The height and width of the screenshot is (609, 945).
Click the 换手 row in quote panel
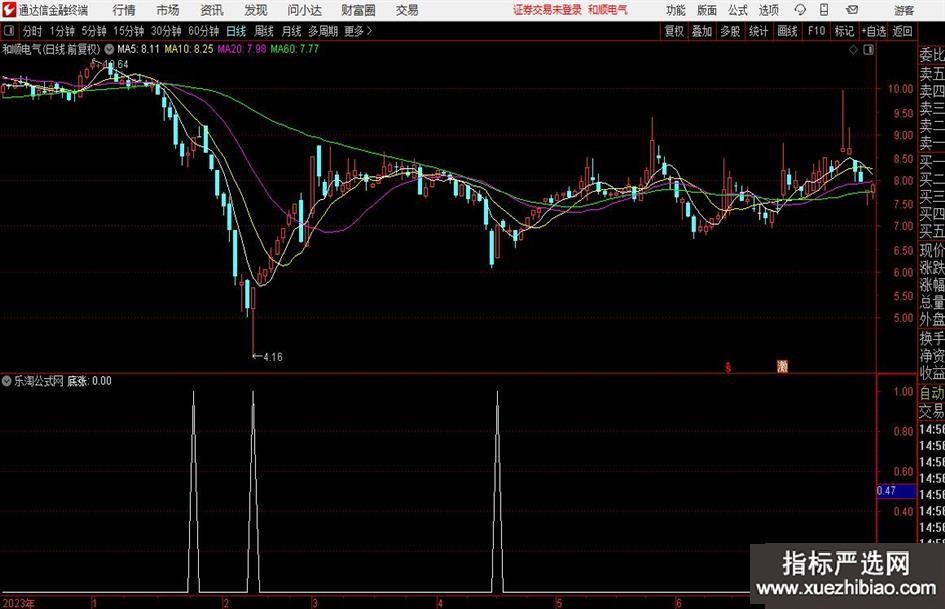point(932,338)
